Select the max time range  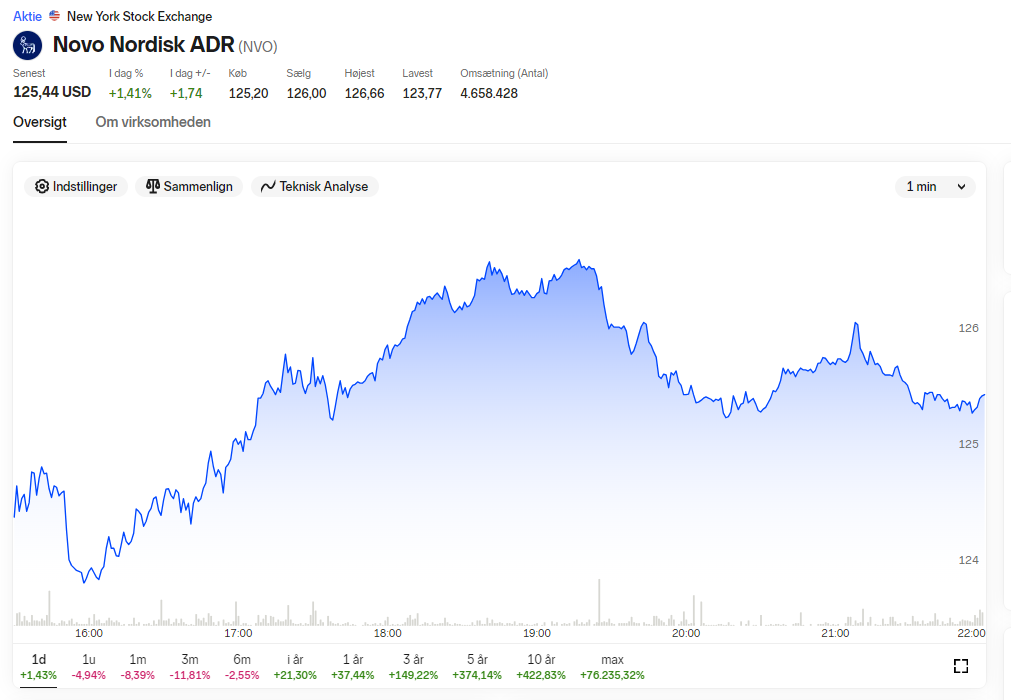click(612, 666)
